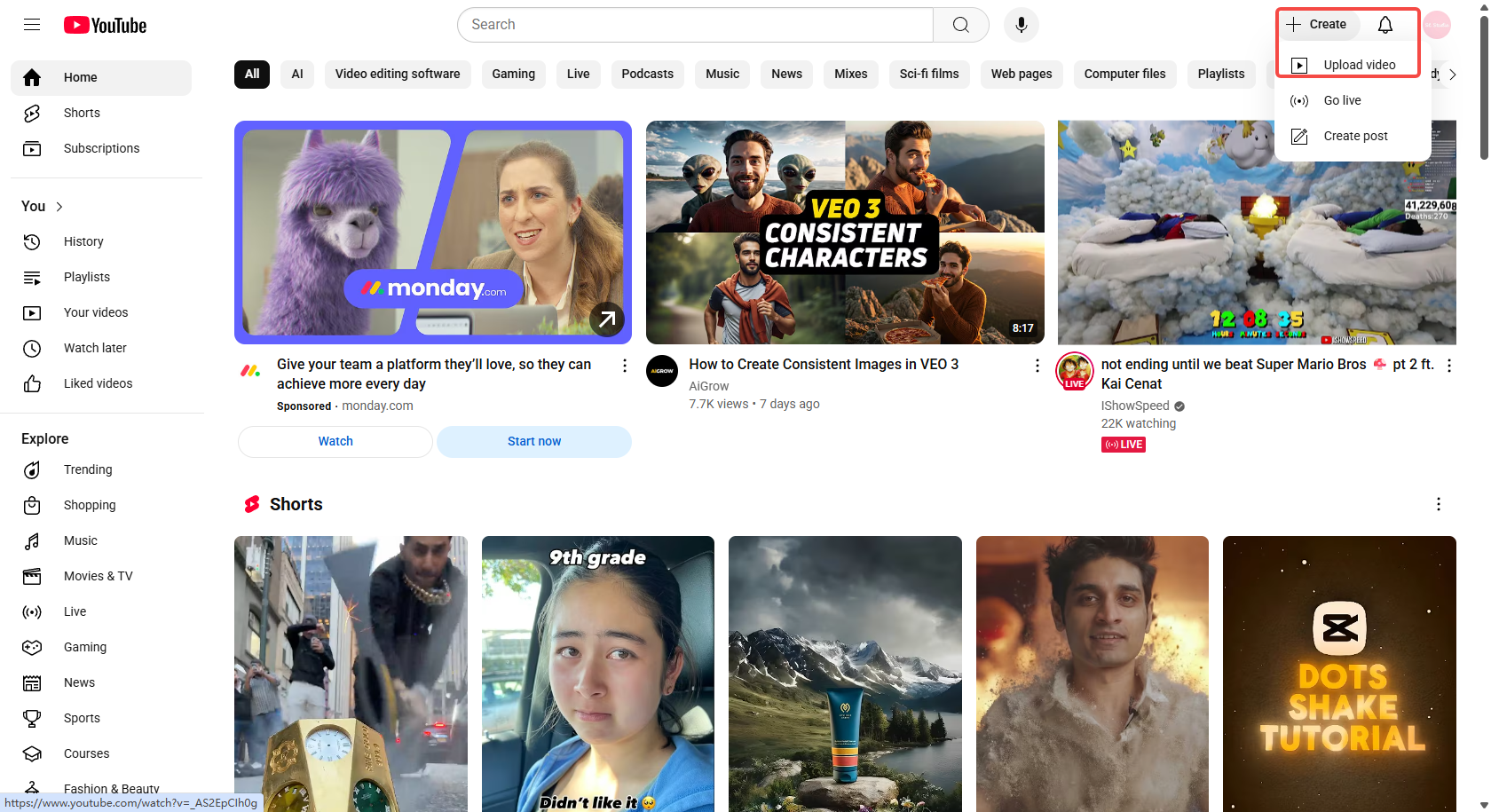Select Create post from menu

[x=1353, y=136]
